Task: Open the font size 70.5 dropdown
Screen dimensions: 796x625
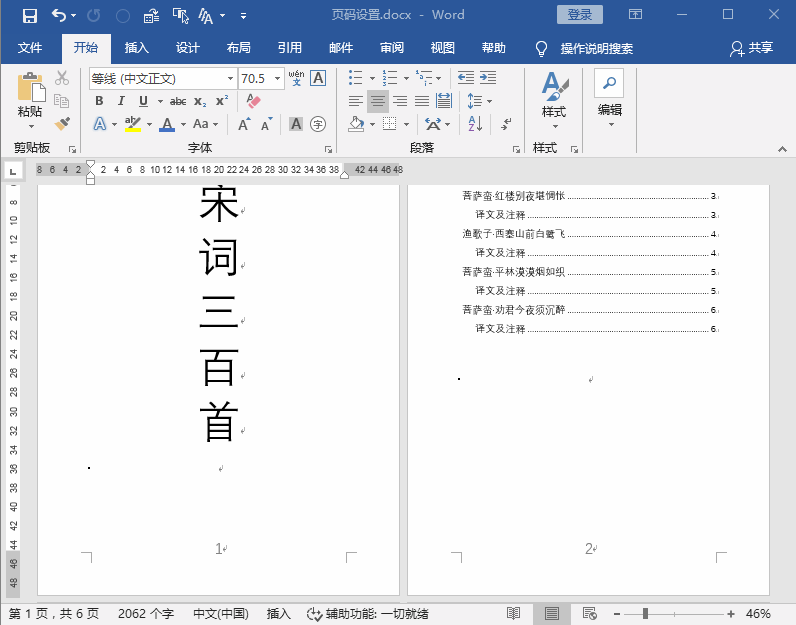Action: coord(278,78)
